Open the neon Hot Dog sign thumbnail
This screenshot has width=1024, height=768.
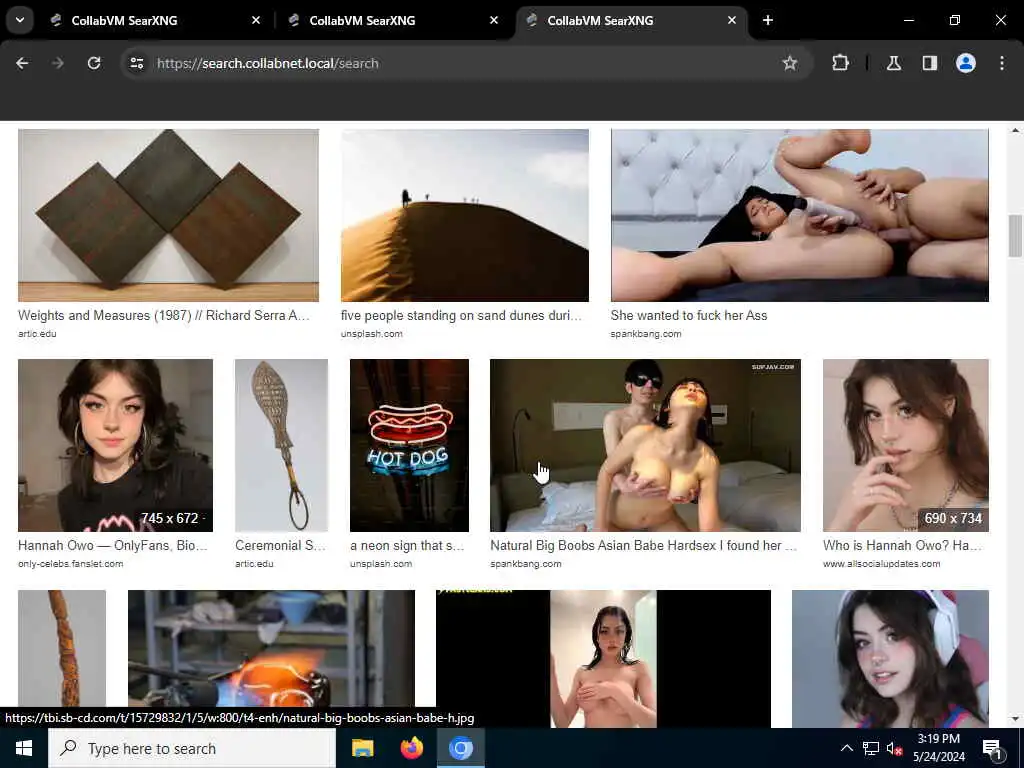click(x=409, y=445)
